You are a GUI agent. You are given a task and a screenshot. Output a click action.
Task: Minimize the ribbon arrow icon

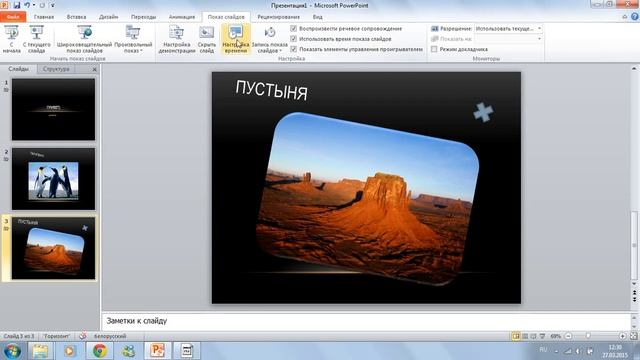(x=624, y=17)
